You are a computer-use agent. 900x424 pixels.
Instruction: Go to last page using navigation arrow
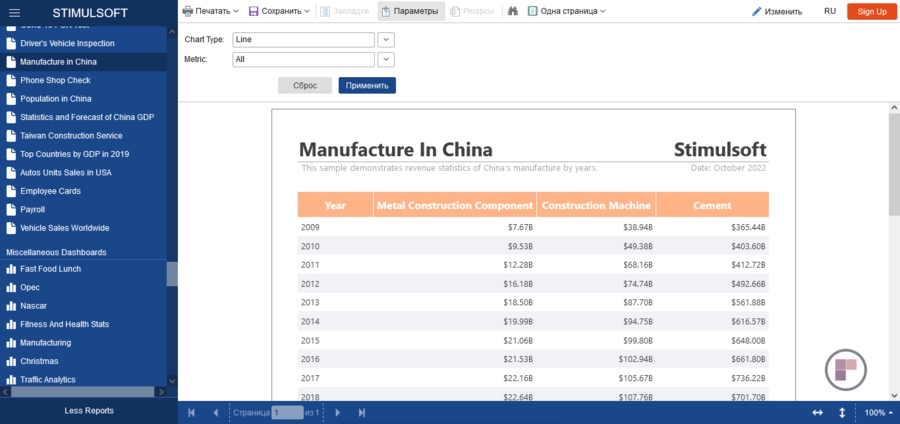pos(362,412)
